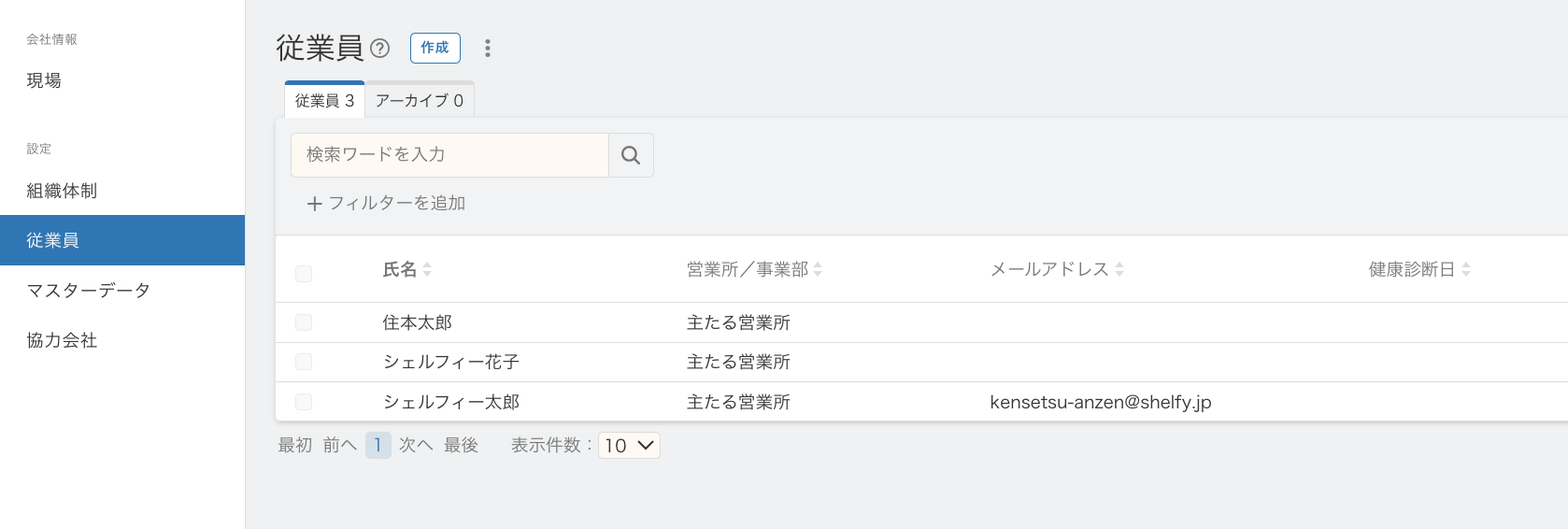Screen dimensions: 1568x529
Task: Sort by 営業所／事業部 column arrows
Action: (x=818, y=269)
